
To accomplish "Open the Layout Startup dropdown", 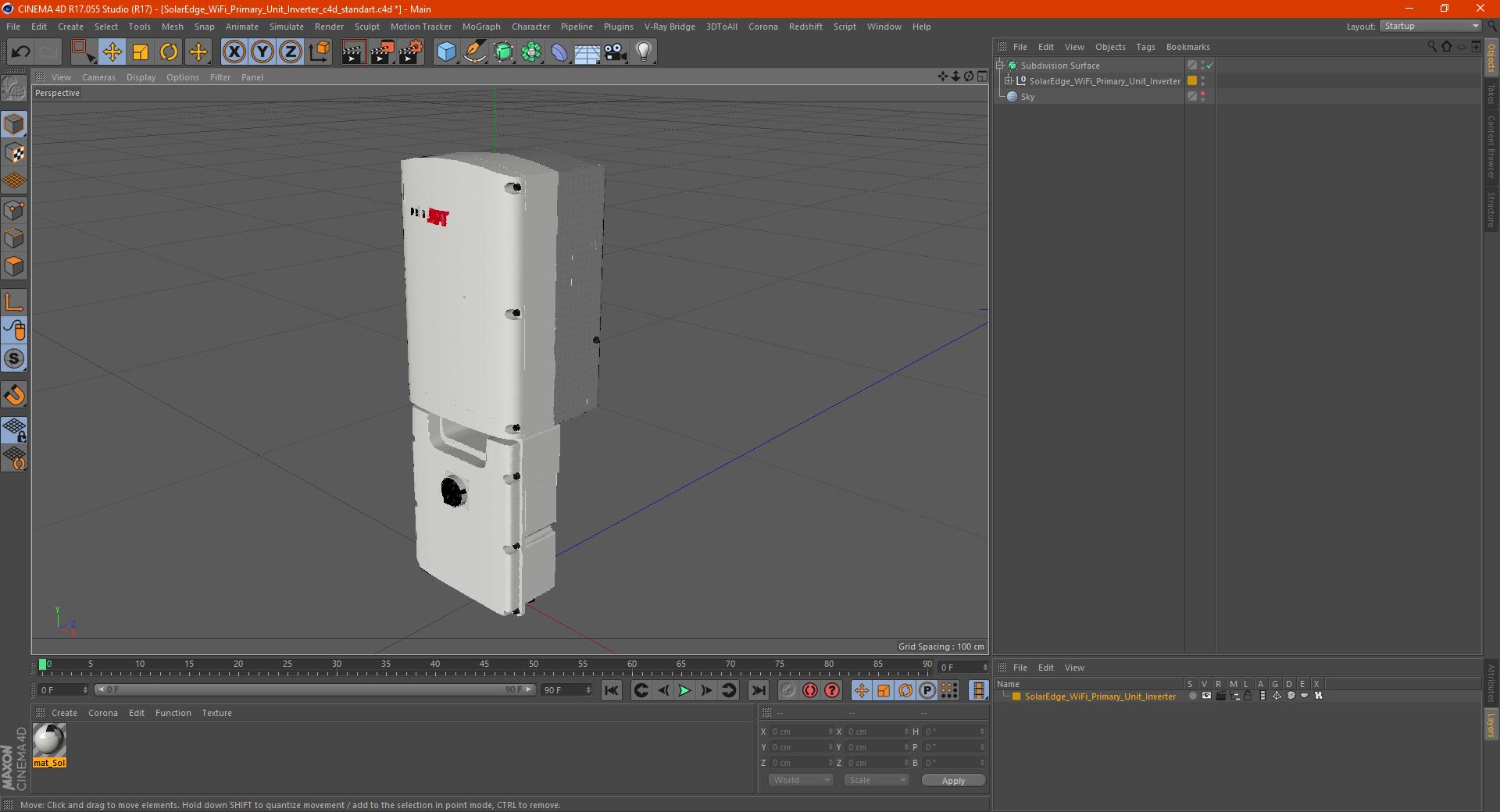I will click(x=1430, y=26).
